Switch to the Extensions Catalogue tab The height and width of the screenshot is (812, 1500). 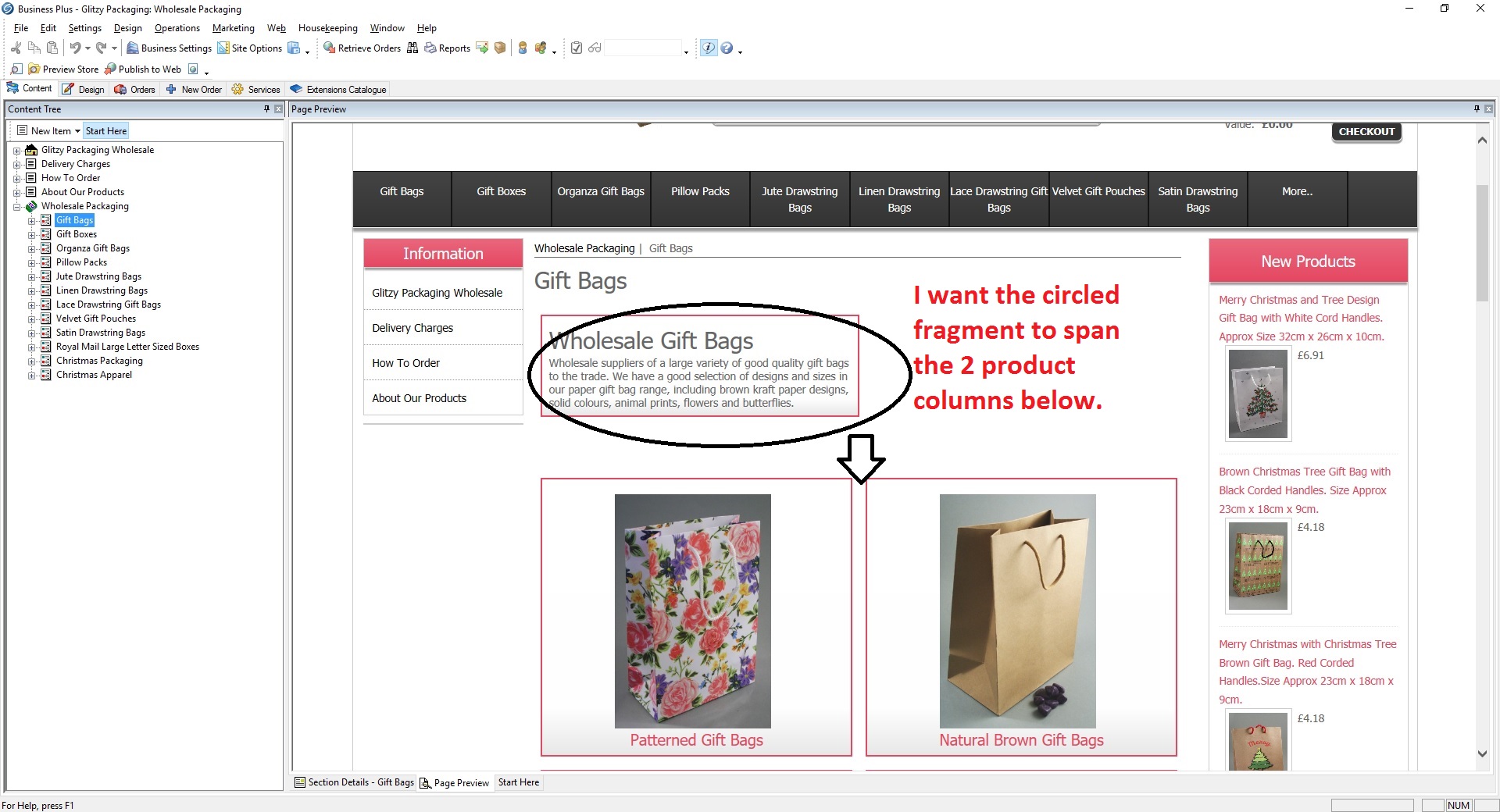coord(339,90)
